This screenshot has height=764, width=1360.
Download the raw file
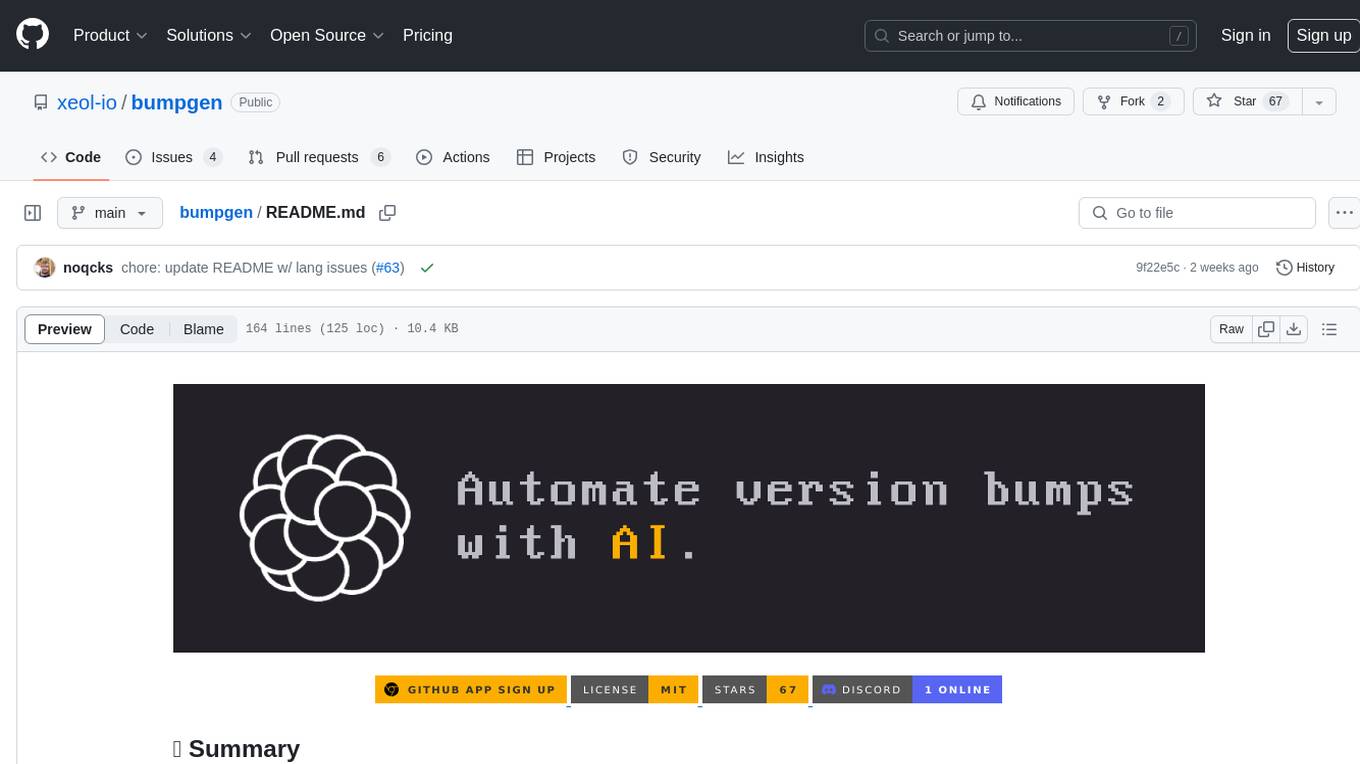click(x=1293, y=329)
